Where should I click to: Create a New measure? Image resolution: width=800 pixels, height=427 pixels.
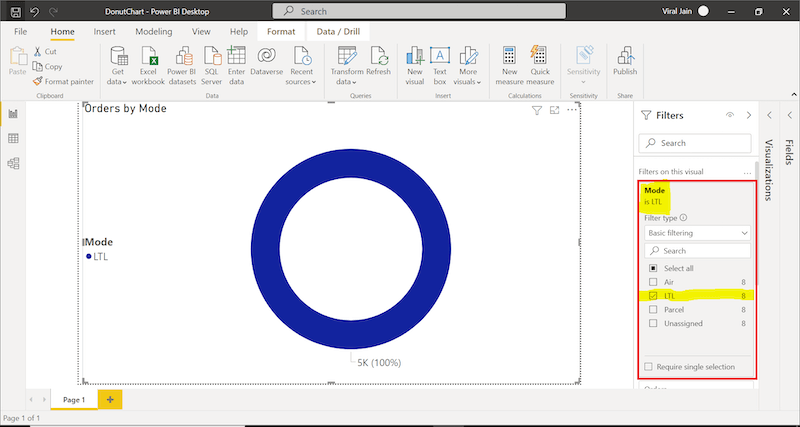click(x=509, y=65)
